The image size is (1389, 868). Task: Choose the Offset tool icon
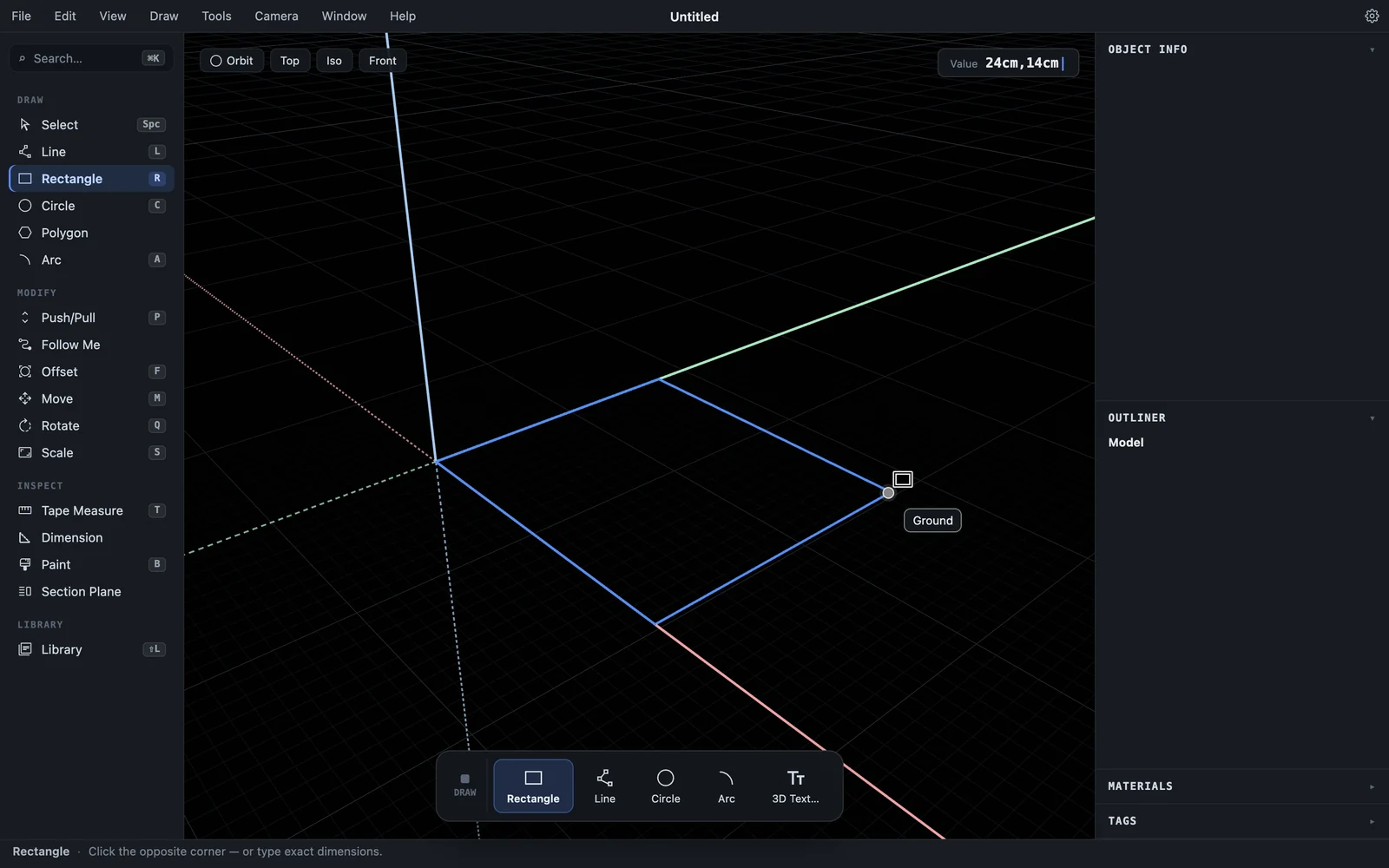(x=25, y=372)
